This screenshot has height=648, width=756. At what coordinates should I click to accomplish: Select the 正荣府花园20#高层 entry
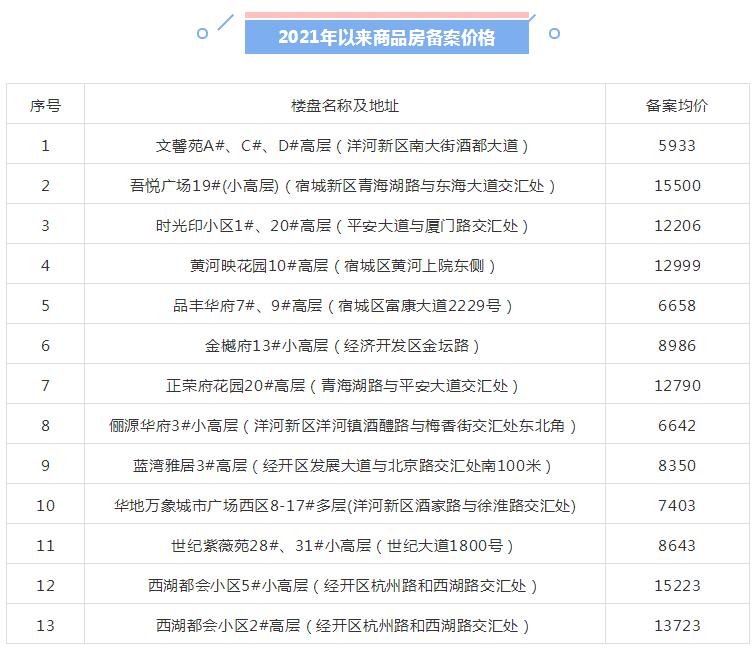coord(342,386)
